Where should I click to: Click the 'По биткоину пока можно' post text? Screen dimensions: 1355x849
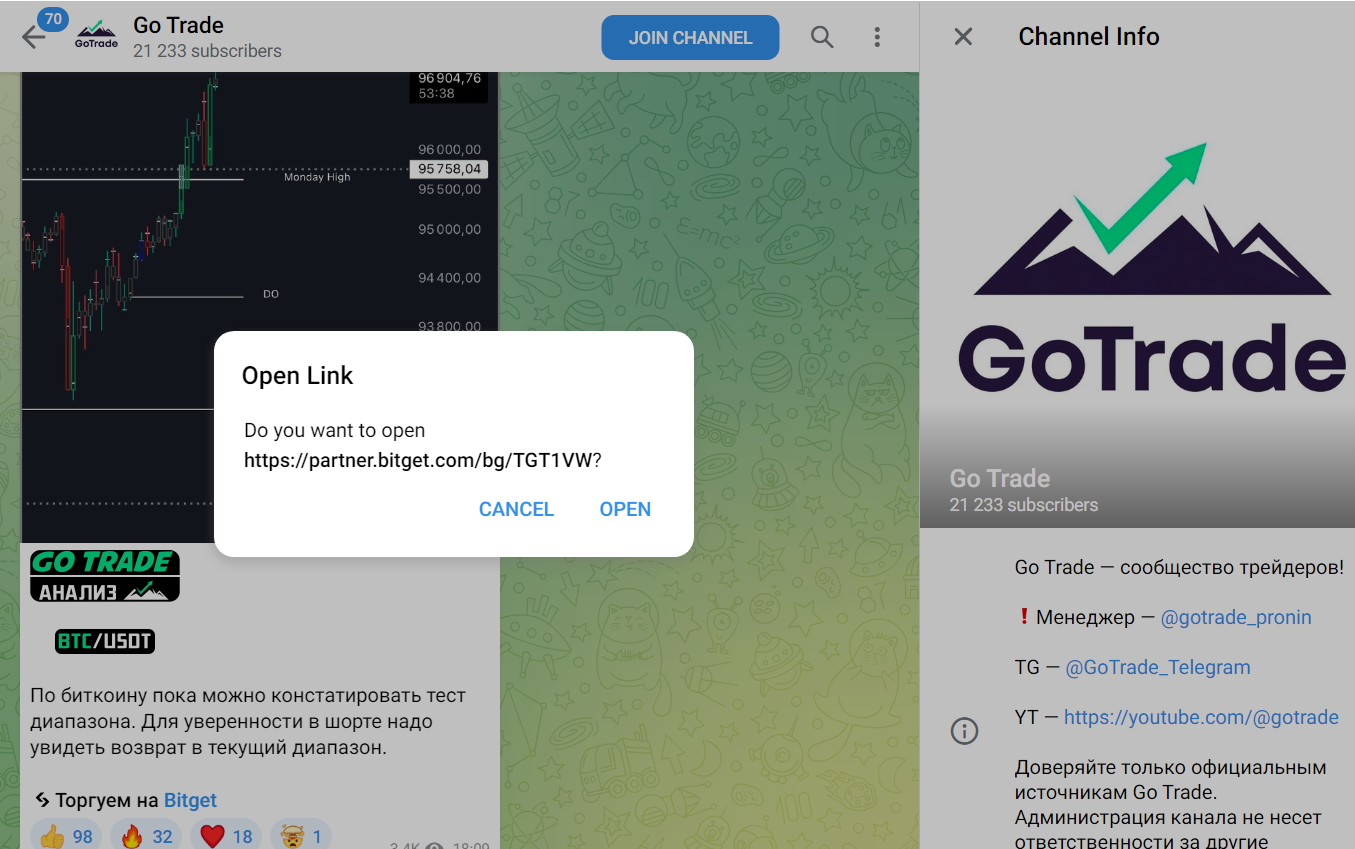248,721
